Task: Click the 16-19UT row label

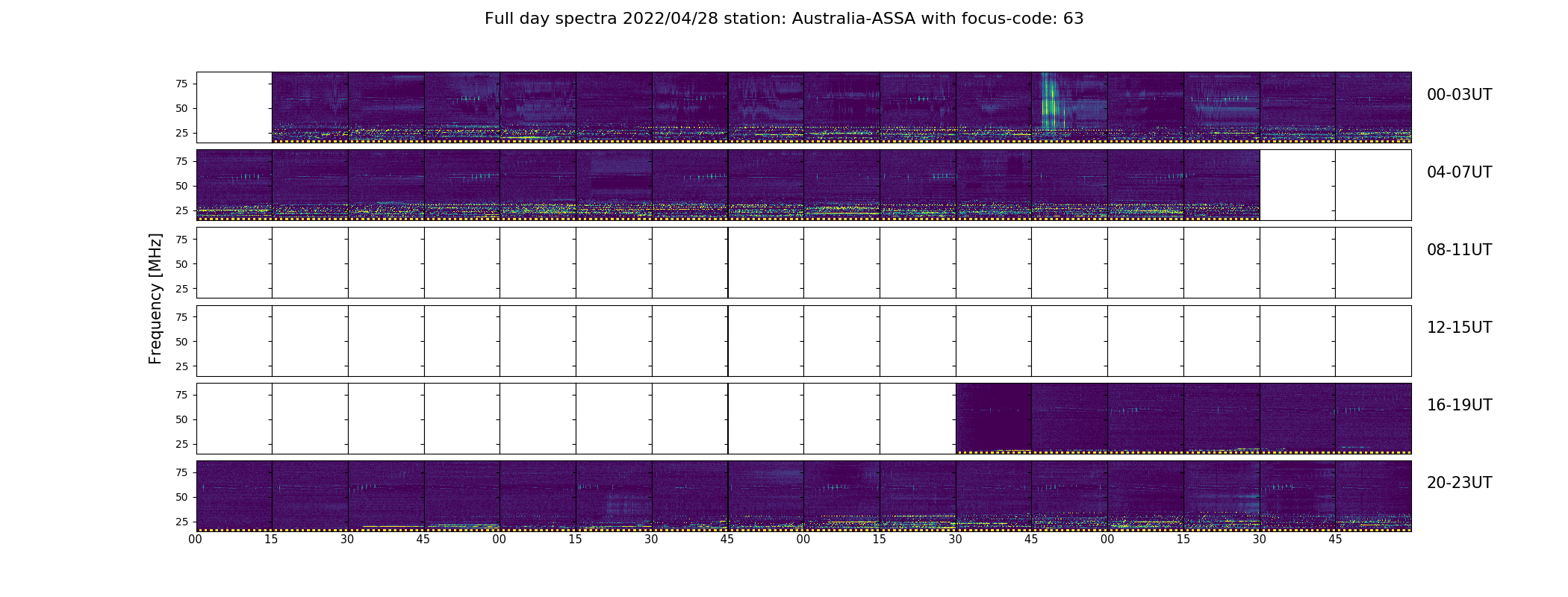Action: tap(1459, 405)
